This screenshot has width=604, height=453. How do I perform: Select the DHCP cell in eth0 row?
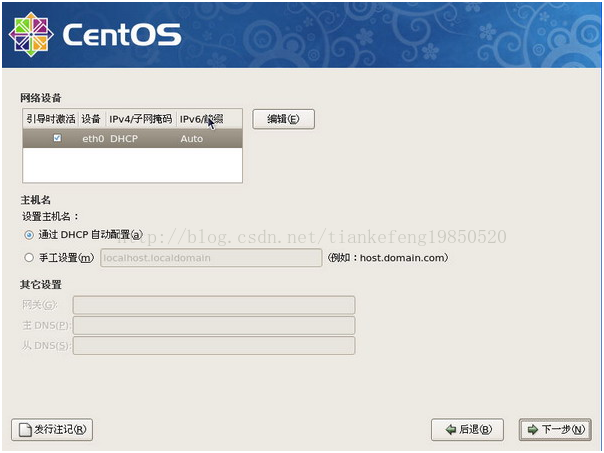(x=124, y=139)
